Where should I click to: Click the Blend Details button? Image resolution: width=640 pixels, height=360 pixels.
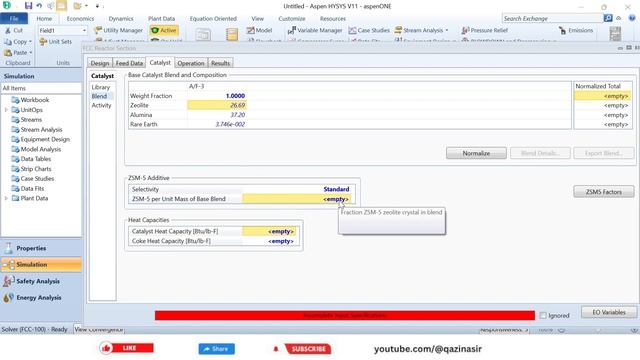click(x=540, y=153)
